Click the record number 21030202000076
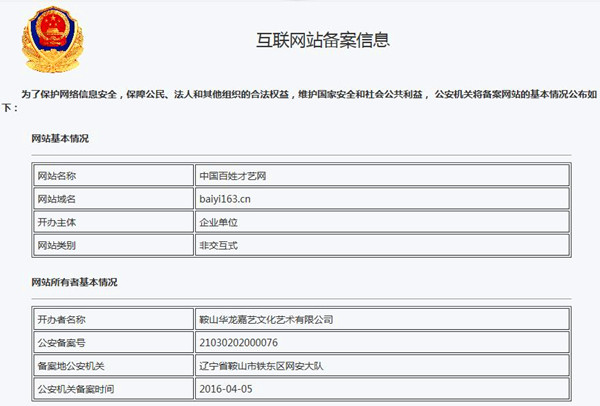Viewport: 600px width, 406px height. pos(239,342)
